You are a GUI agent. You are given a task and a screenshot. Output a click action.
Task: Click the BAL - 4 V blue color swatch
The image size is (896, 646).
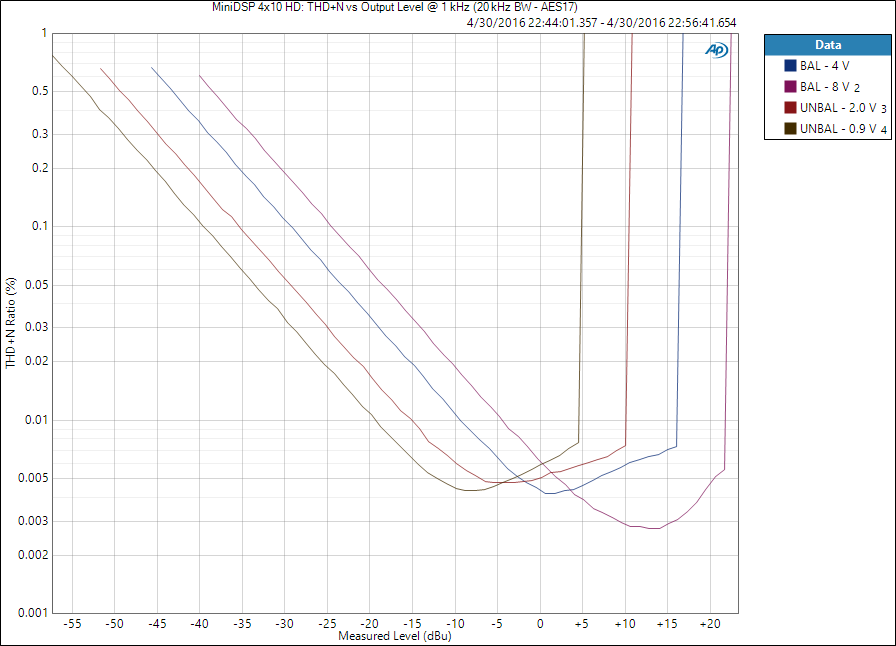pos(790,66)
